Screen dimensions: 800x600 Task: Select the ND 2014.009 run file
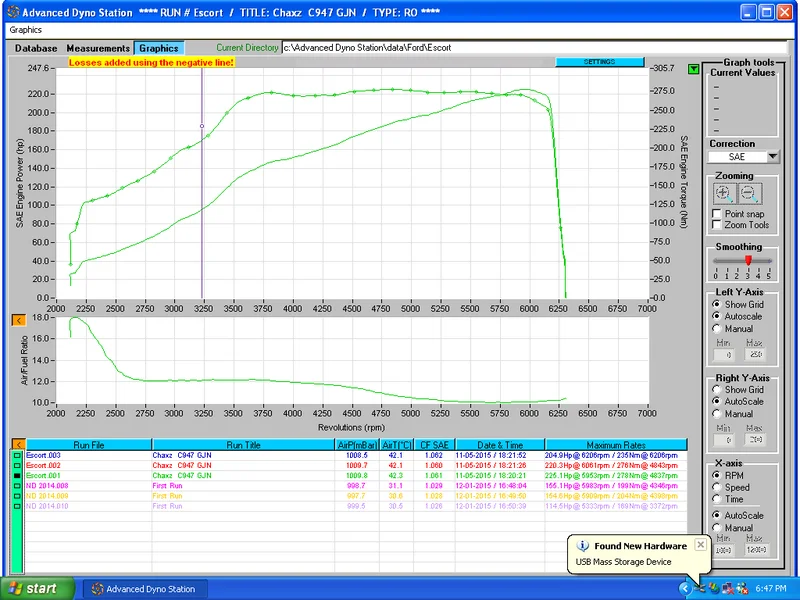[47, 496]
